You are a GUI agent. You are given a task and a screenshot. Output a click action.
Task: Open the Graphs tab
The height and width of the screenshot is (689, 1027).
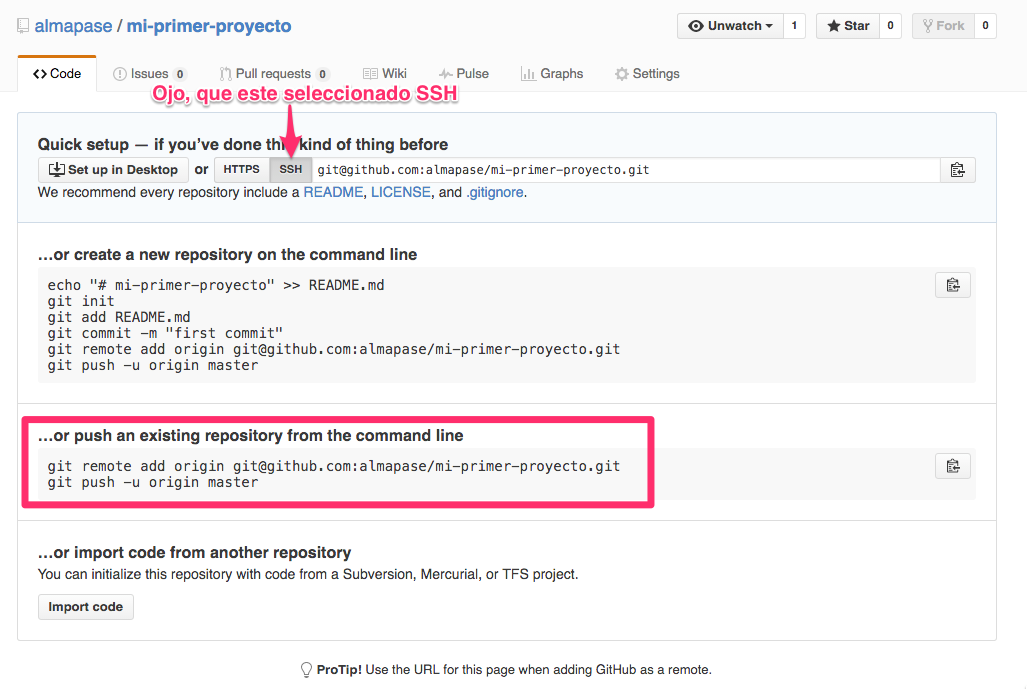552,74
